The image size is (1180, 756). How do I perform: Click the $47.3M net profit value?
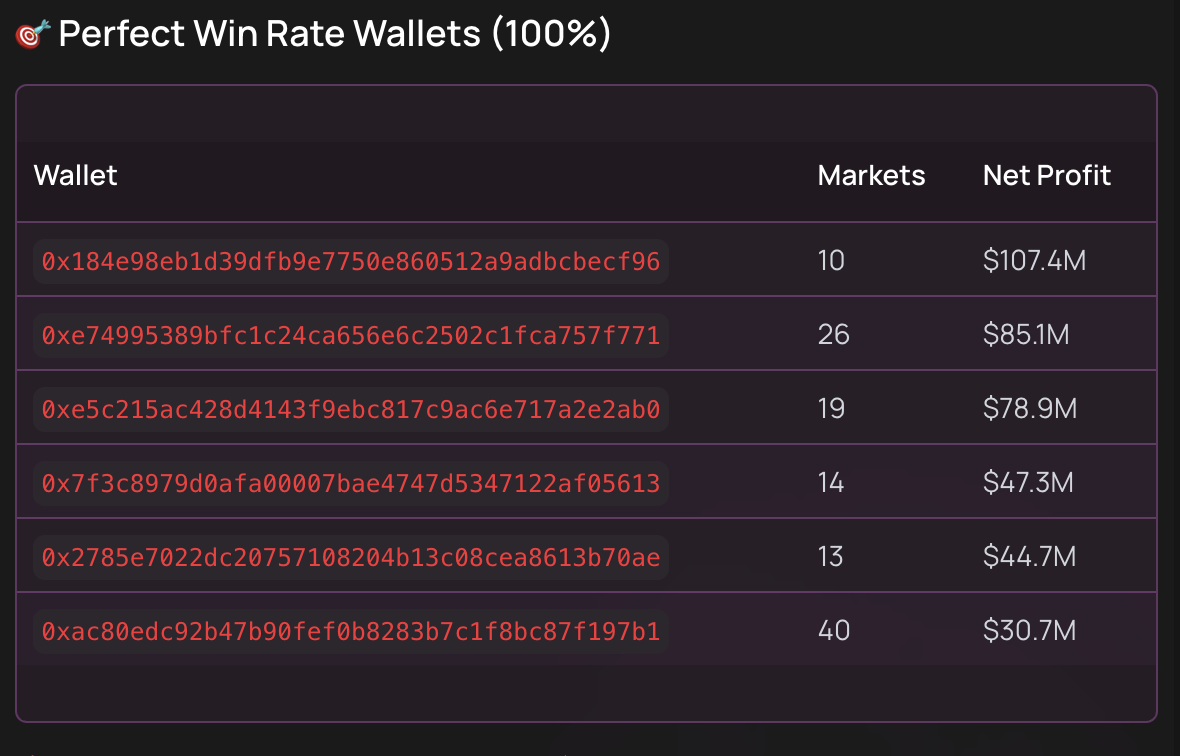click(x=1028, y=483)
